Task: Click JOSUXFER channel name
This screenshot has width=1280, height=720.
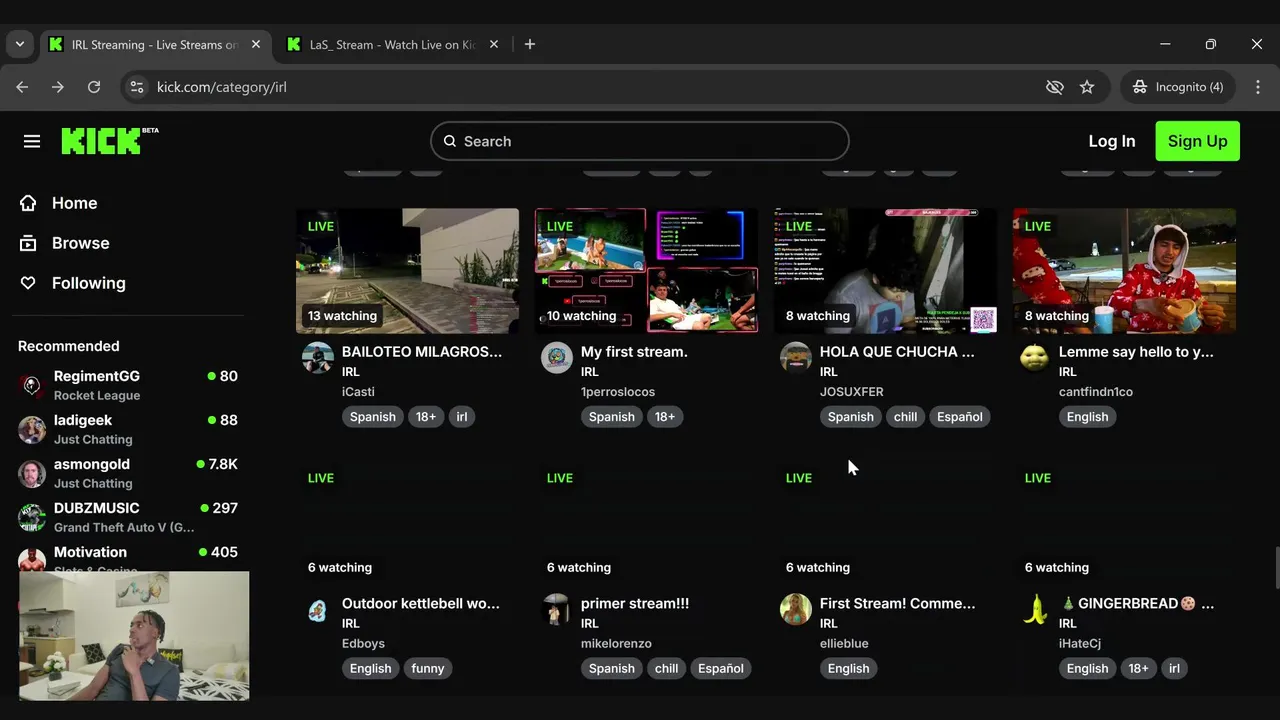Action: [851, 392]
